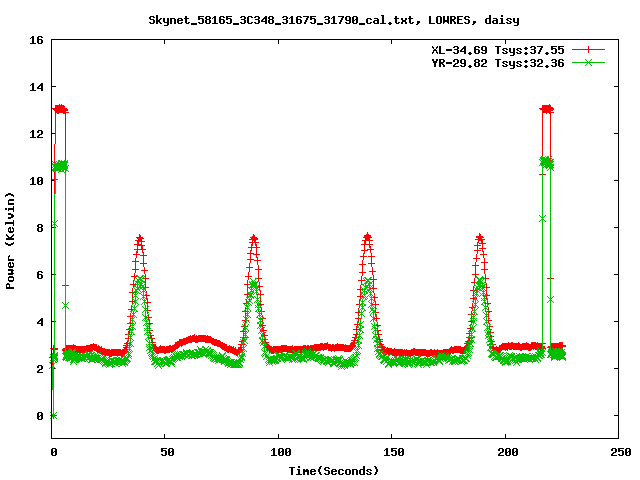Click the Time(Seconds) x-axis label

334,471
